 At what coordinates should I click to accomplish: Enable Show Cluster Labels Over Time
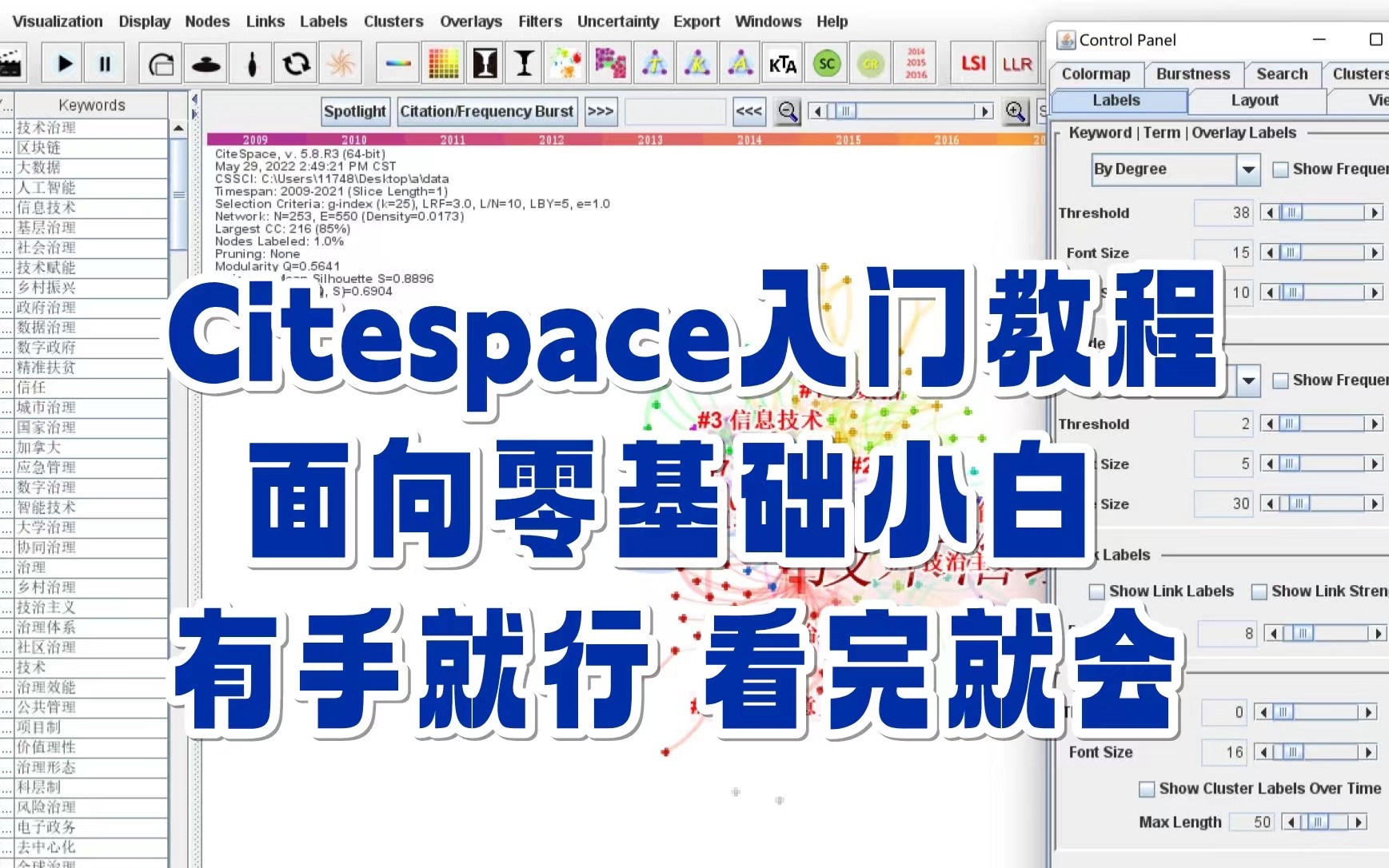[x=1147, y=789]
